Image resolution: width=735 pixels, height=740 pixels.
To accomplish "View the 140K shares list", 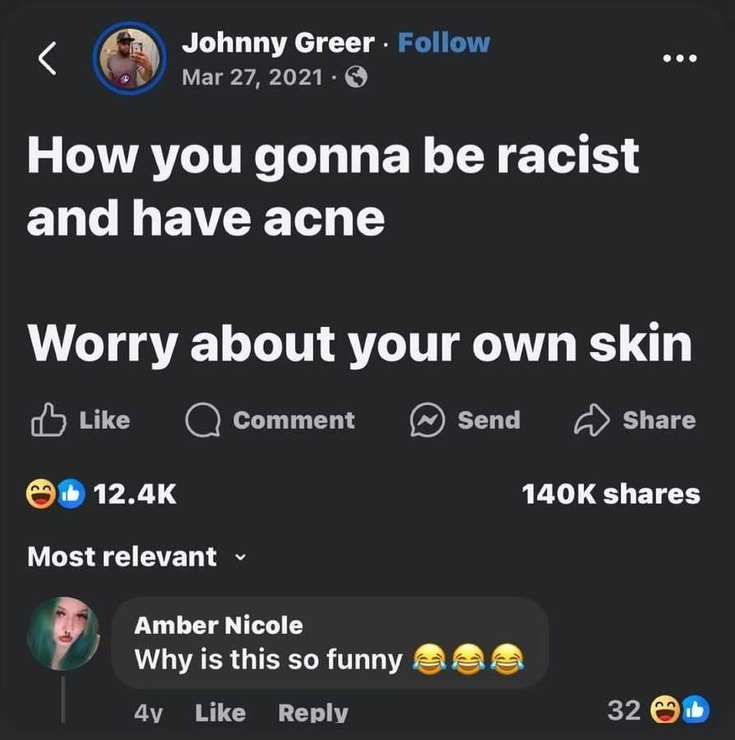I will pos(611,494).
